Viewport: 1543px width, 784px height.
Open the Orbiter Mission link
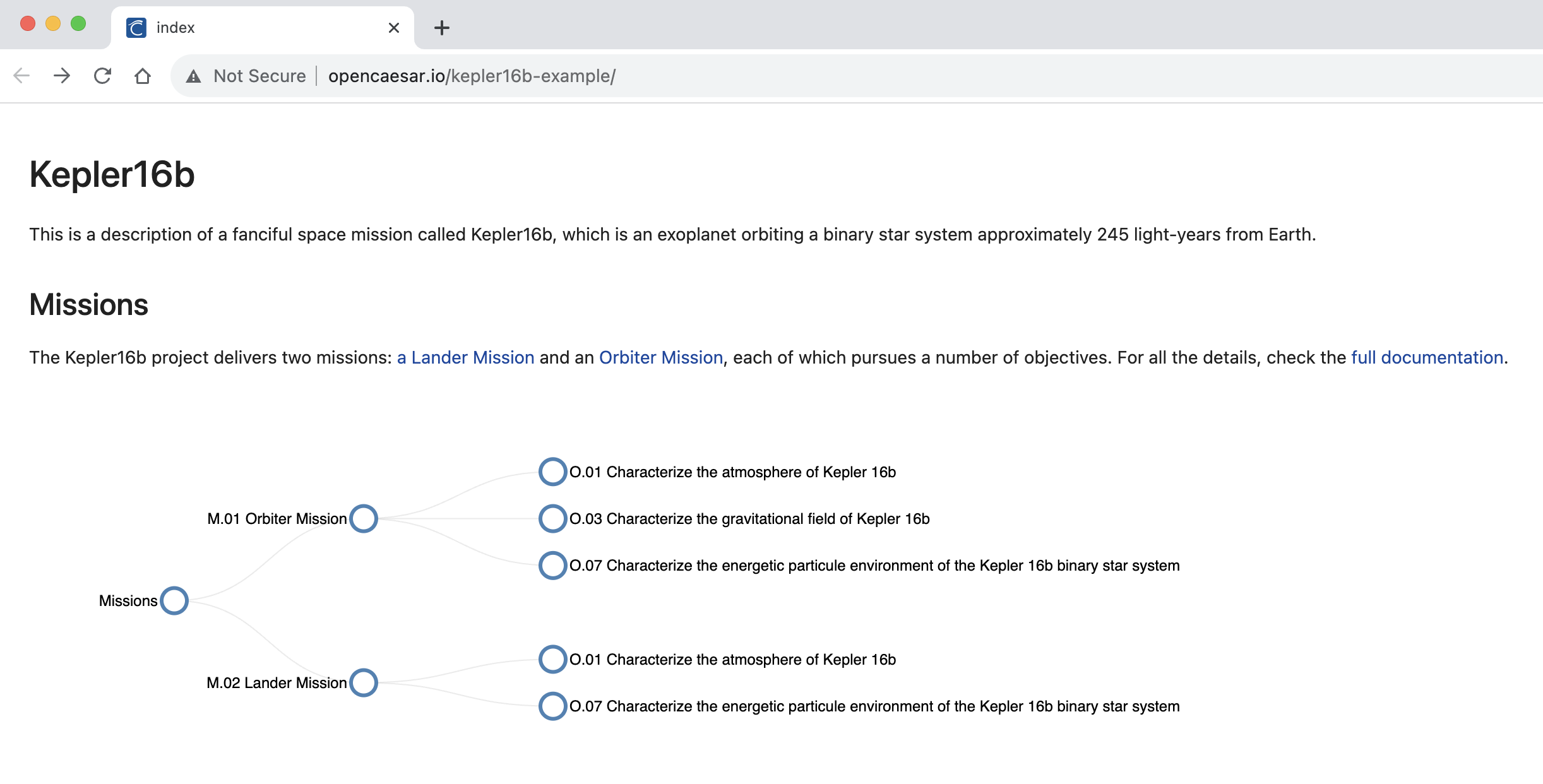point(661,357)
